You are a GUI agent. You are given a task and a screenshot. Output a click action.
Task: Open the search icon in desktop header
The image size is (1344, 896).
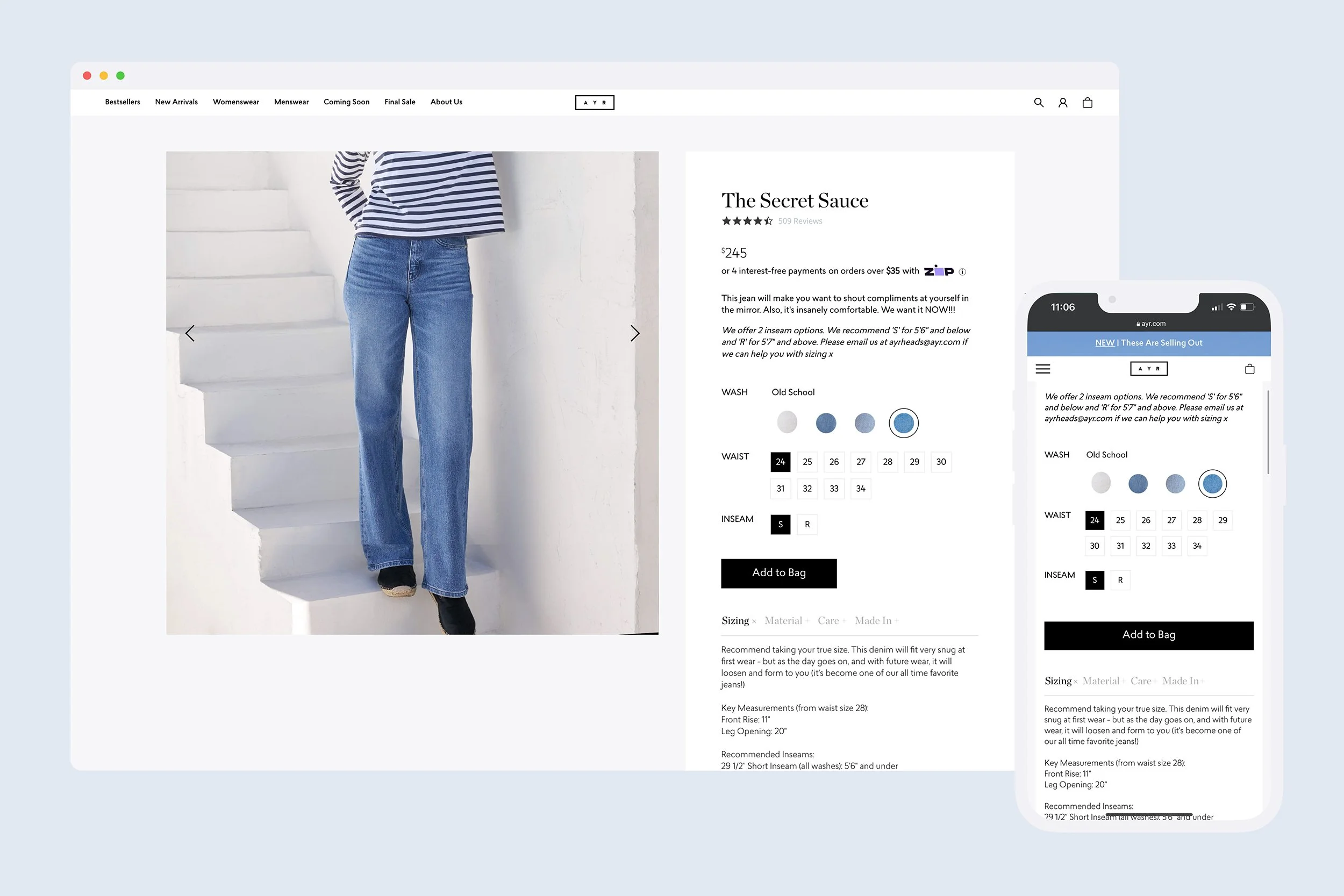(1038, 102)
